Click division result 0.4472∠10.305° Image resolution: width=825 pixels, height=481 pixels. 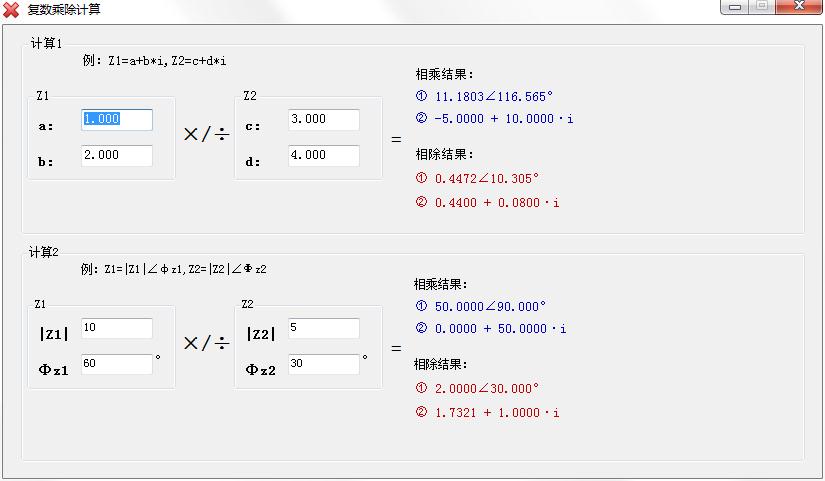486,179
